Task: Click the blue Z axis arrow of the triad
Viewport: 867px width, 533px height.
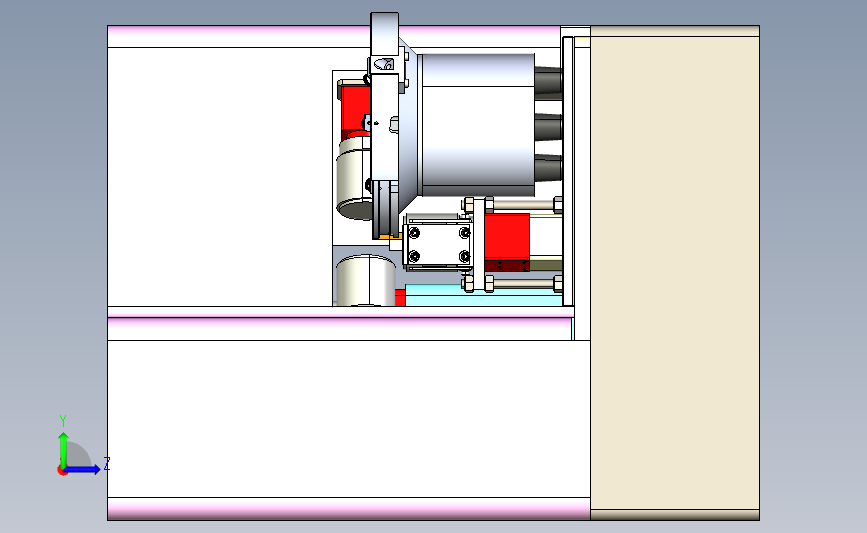Action: [83, 469]
